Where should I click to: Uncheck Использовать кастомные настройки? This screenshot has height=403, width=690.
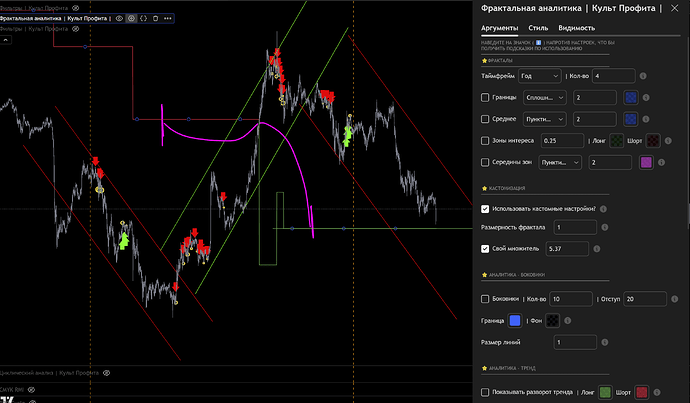pyautogui.click(x=486, y=208)
